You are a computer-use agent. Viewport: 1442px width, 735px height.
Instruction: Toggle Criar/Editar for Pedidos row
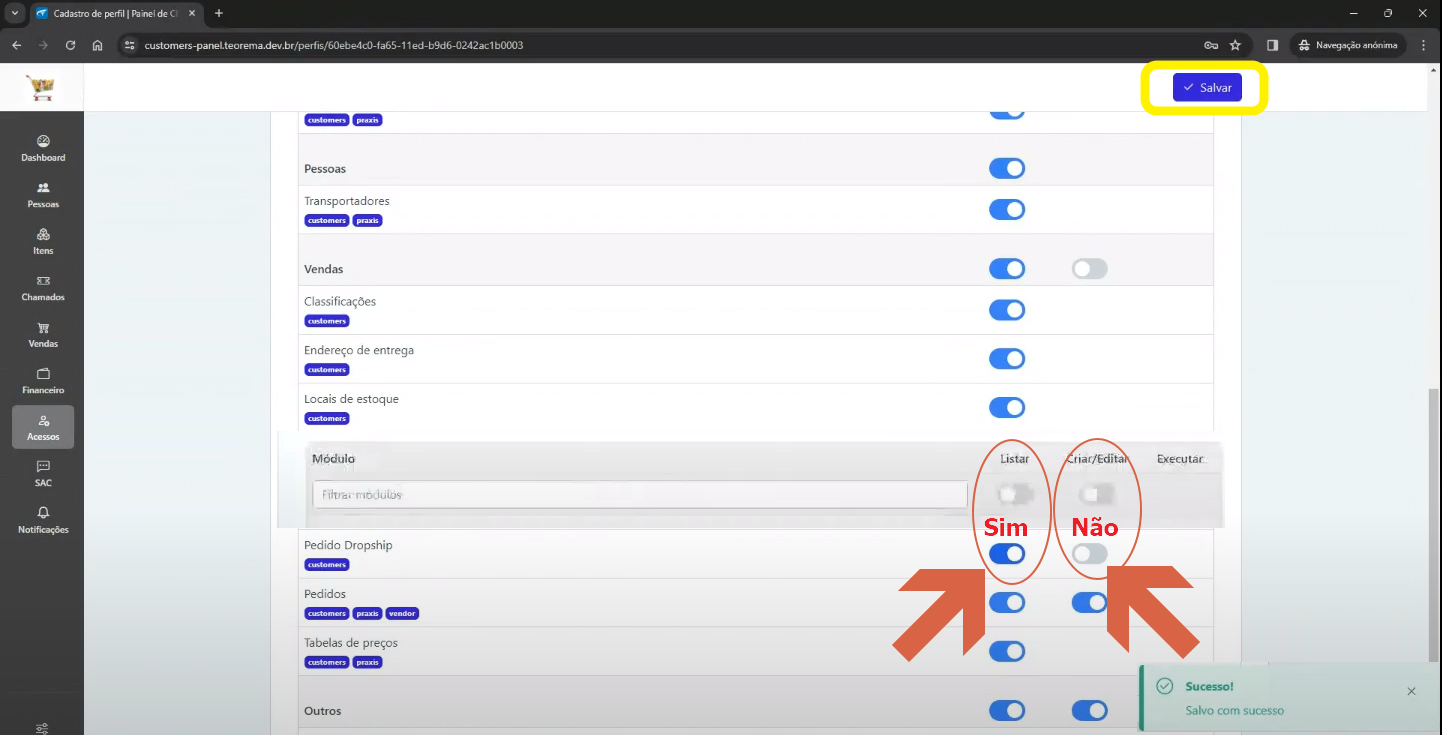pyautogui.click(x=1089, y=602)
